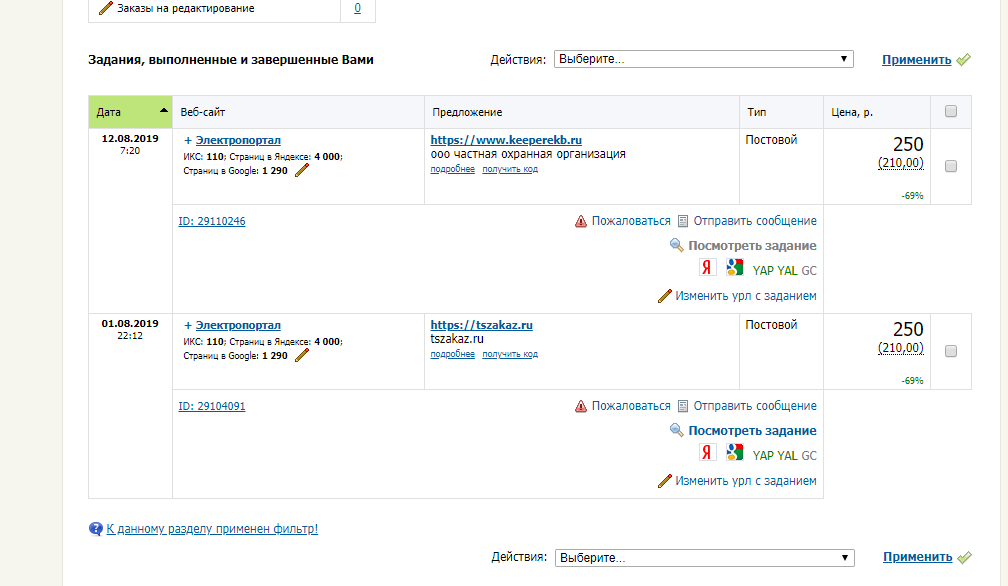
Task: Check the box for the keeperekb.ru order
Action: point(951,166)
